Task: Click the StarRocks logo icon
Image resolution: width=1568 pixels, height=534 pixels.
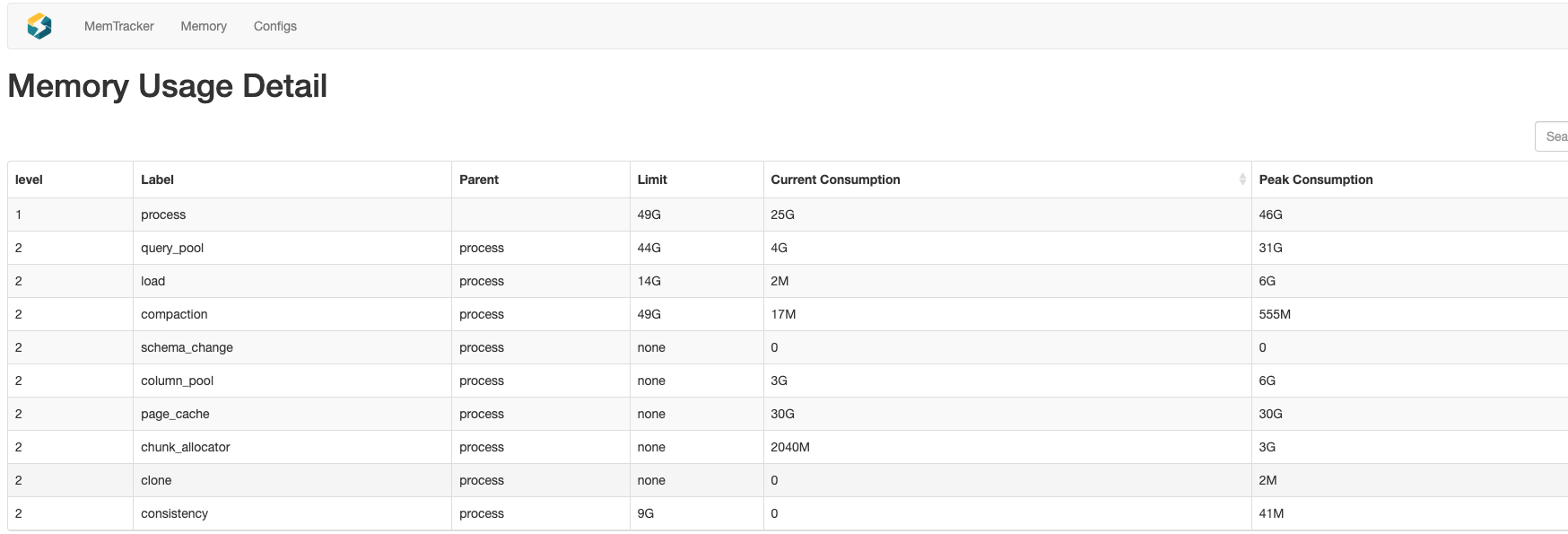Action: 39,26
